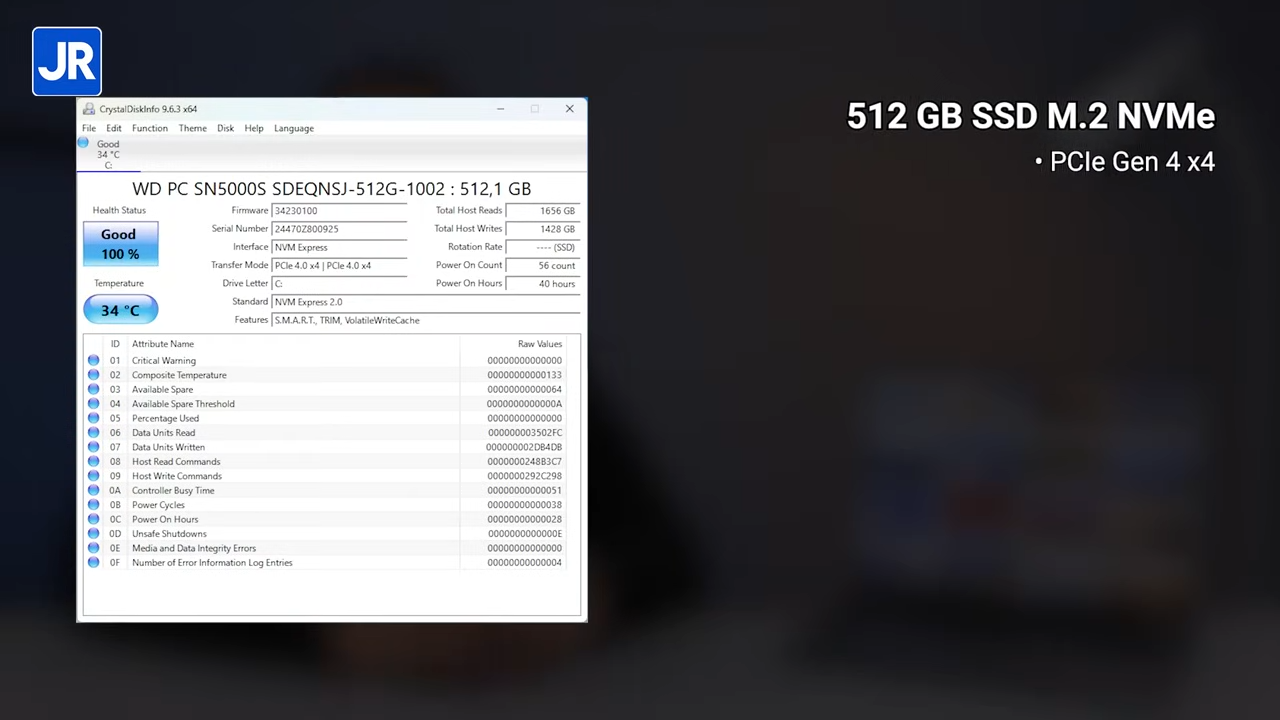Open the Disk selection menu
Image resolution: width=1280 pixels, height=720 pixels.
[225, 128]
